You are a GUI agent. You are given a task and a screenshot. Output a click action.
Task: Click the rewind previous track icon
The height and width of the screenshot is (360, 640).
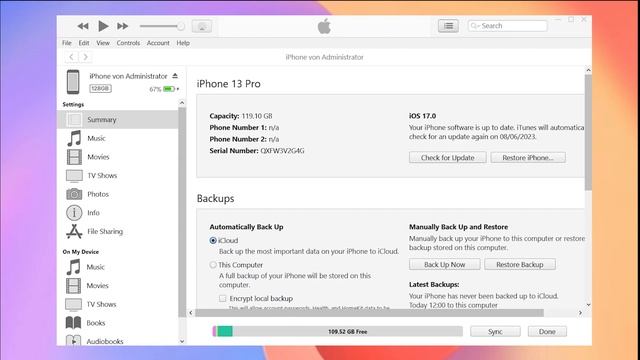tap(83, 26)
